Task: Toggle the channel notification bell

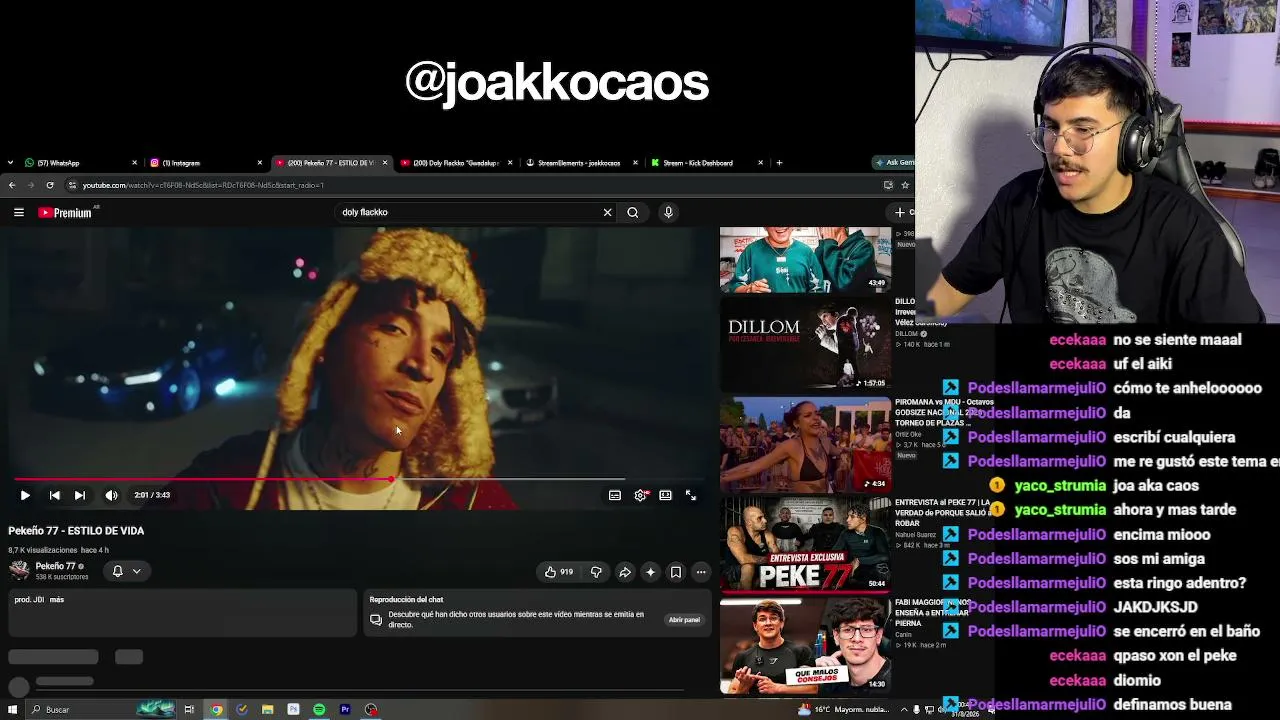Action: 117,571
